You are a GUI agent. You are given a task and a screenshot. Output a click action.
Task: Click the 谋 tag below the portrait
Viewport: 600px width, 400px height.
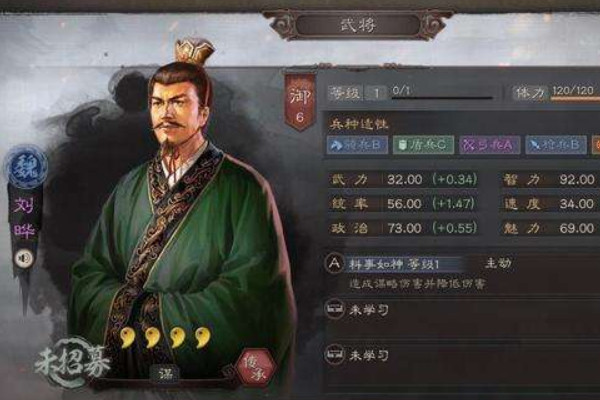(165, 374)
